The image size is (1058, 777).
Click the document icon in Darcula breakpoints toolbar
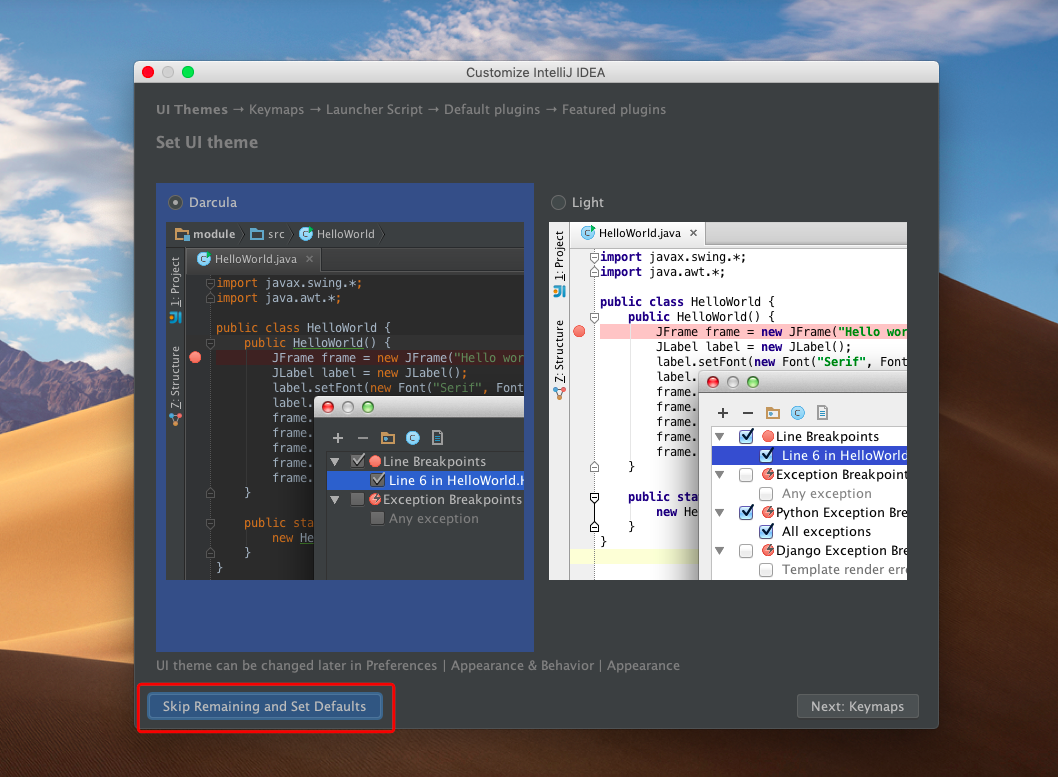(x=437, y=438)
